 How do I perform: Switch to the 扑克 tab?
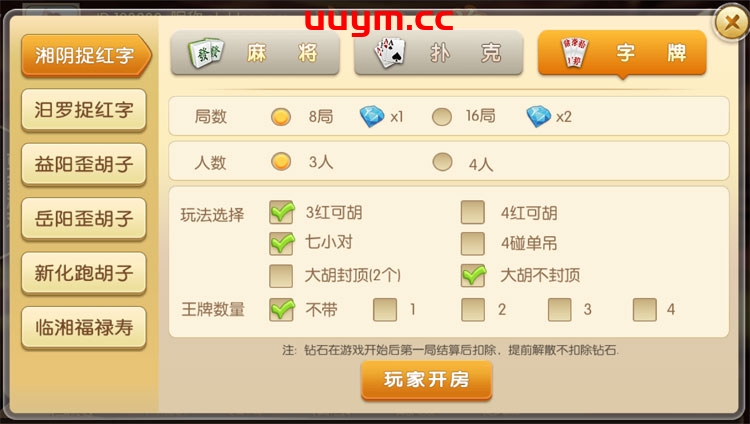439,53
